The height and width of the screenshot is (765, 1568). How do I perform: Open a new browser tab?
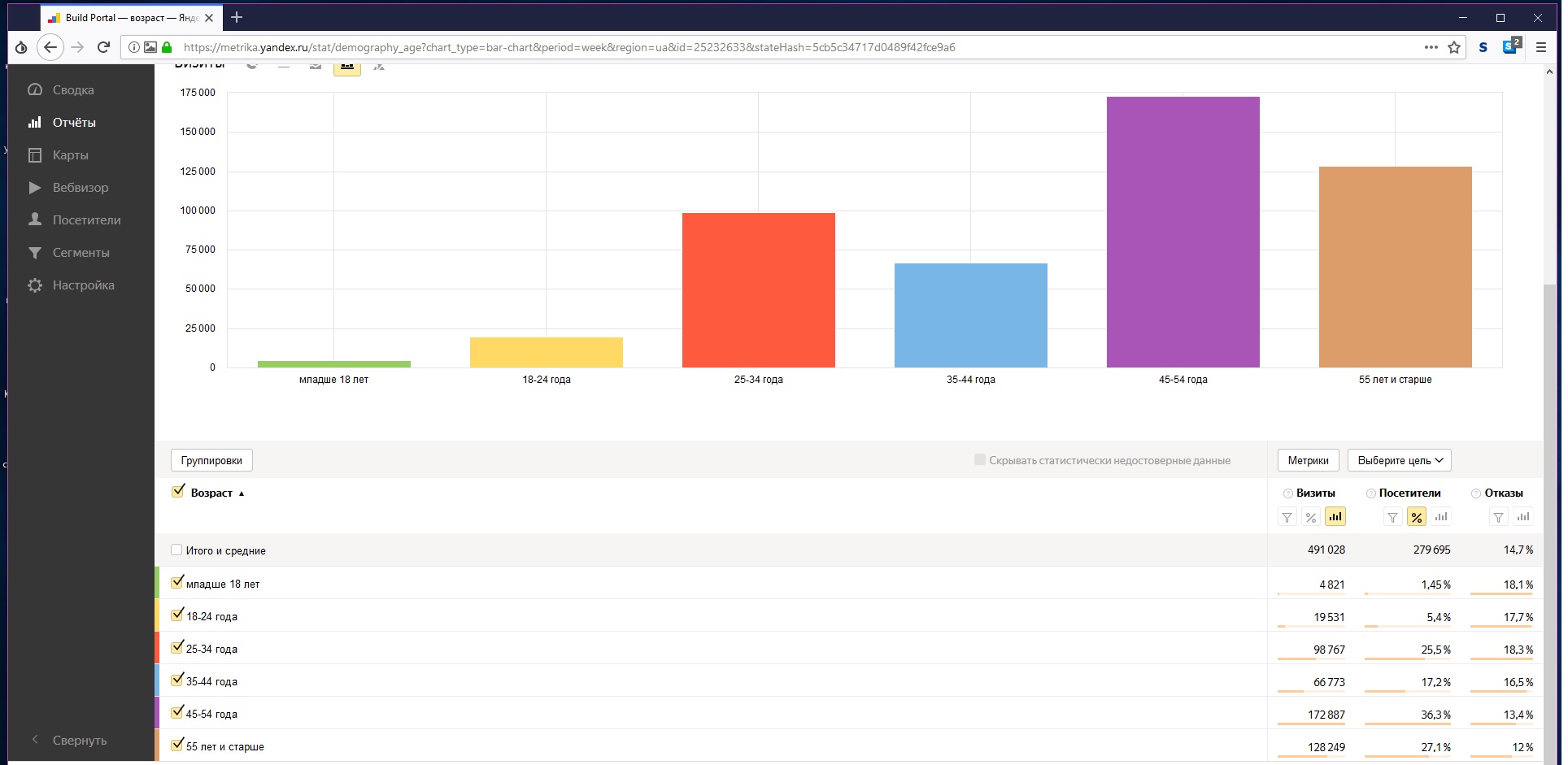(x=237, y=17)
